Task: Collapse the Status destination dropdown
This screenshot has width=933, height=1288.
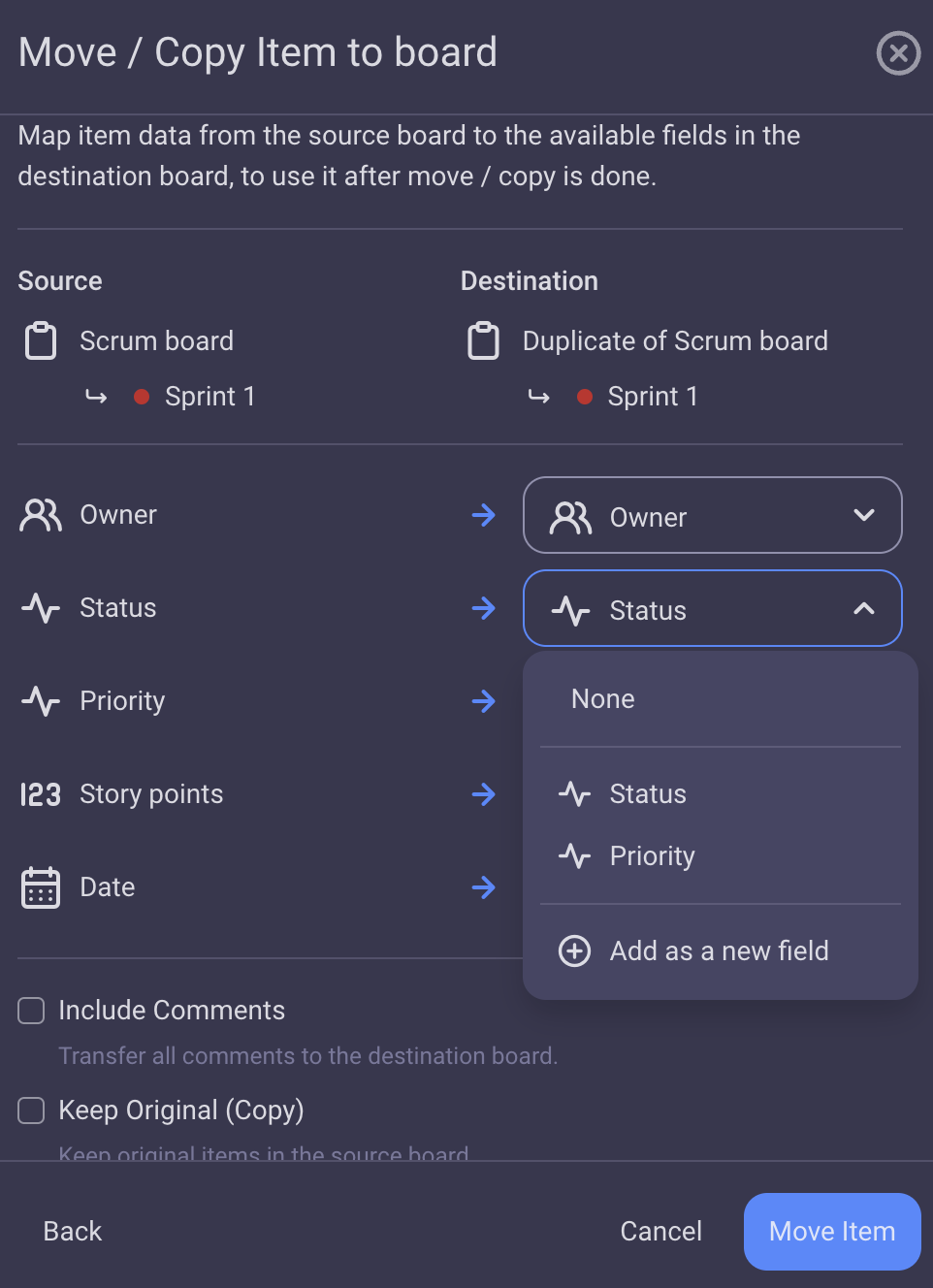Action: pyautogui.click(x=713, y=608)
